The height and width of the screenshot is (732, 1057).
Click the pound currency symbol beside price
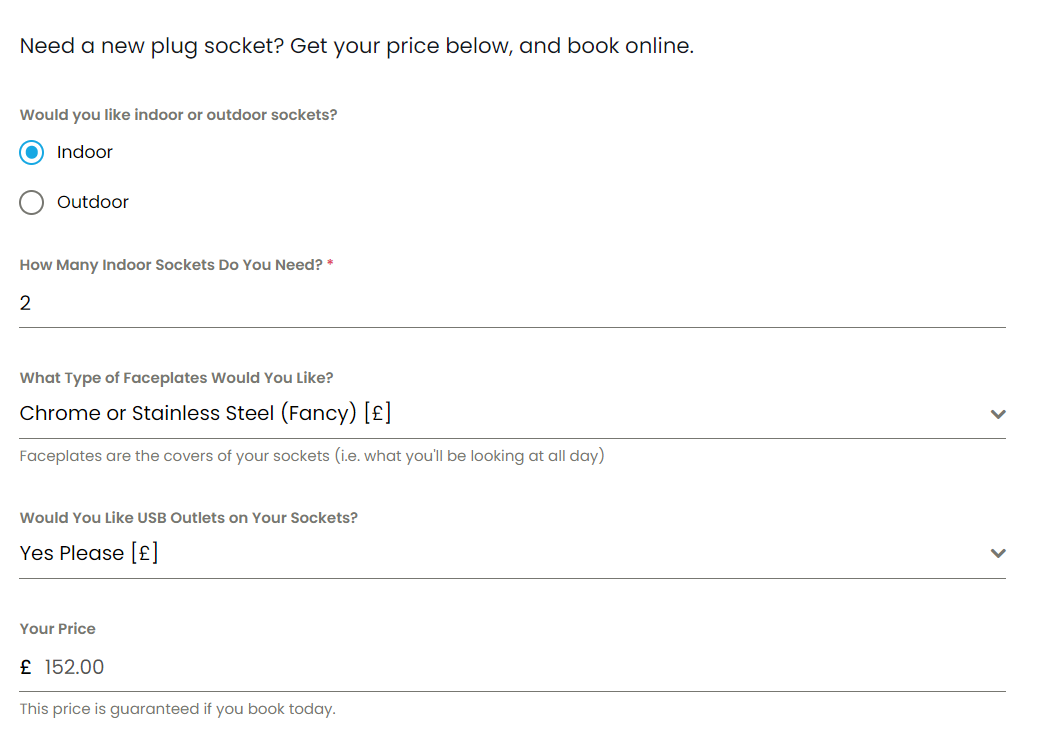(x=26, y=668)
